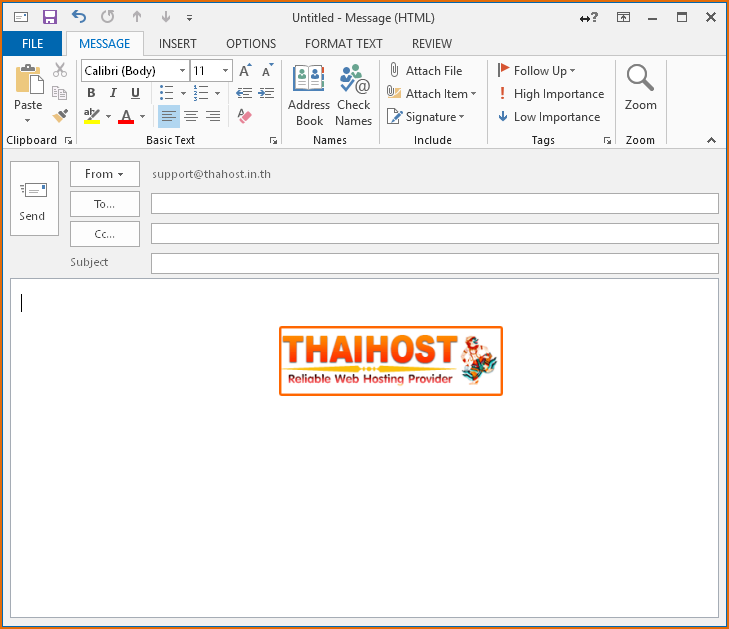Switch to the REVIEW tab
This screenshot has height=629, width=729.
pyautogui.click(x=432, y=44)
